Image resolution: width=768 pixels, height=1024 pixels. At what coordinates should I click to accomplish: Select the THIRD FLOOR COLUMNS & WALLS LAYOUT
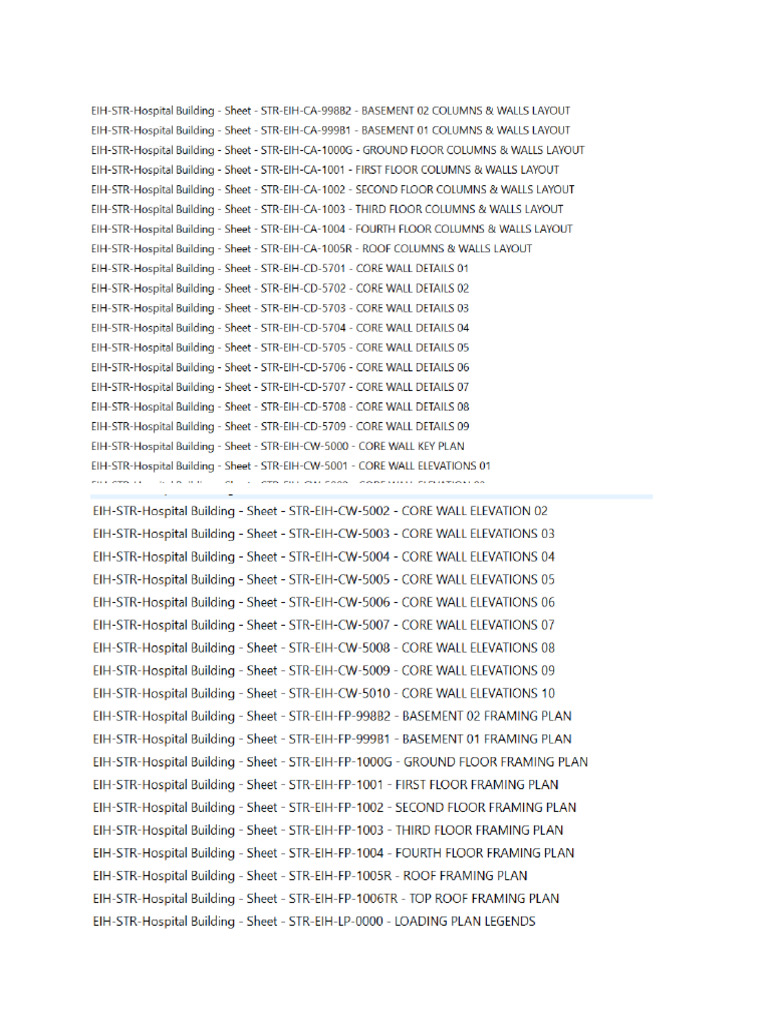[x=327, y=209]
